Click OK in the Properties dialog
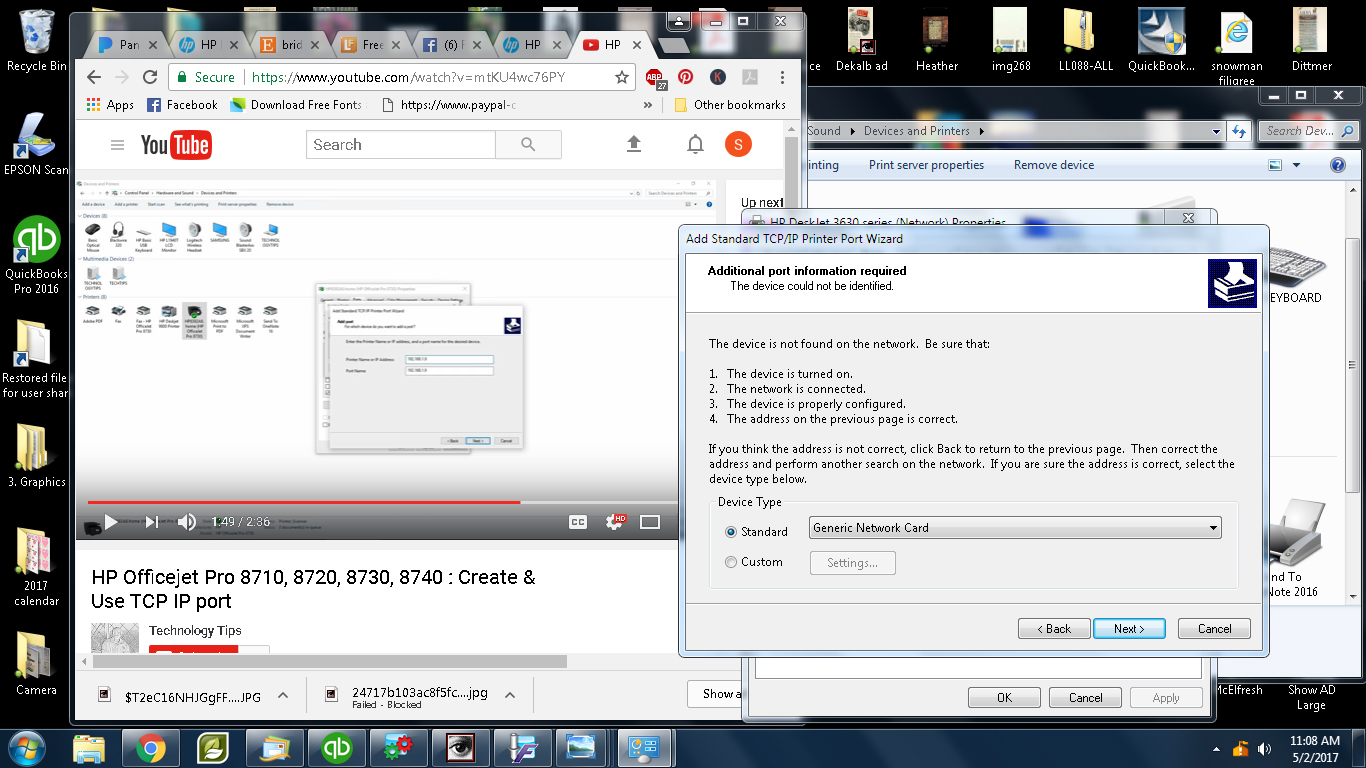1366x768 pixels. 1005,698
